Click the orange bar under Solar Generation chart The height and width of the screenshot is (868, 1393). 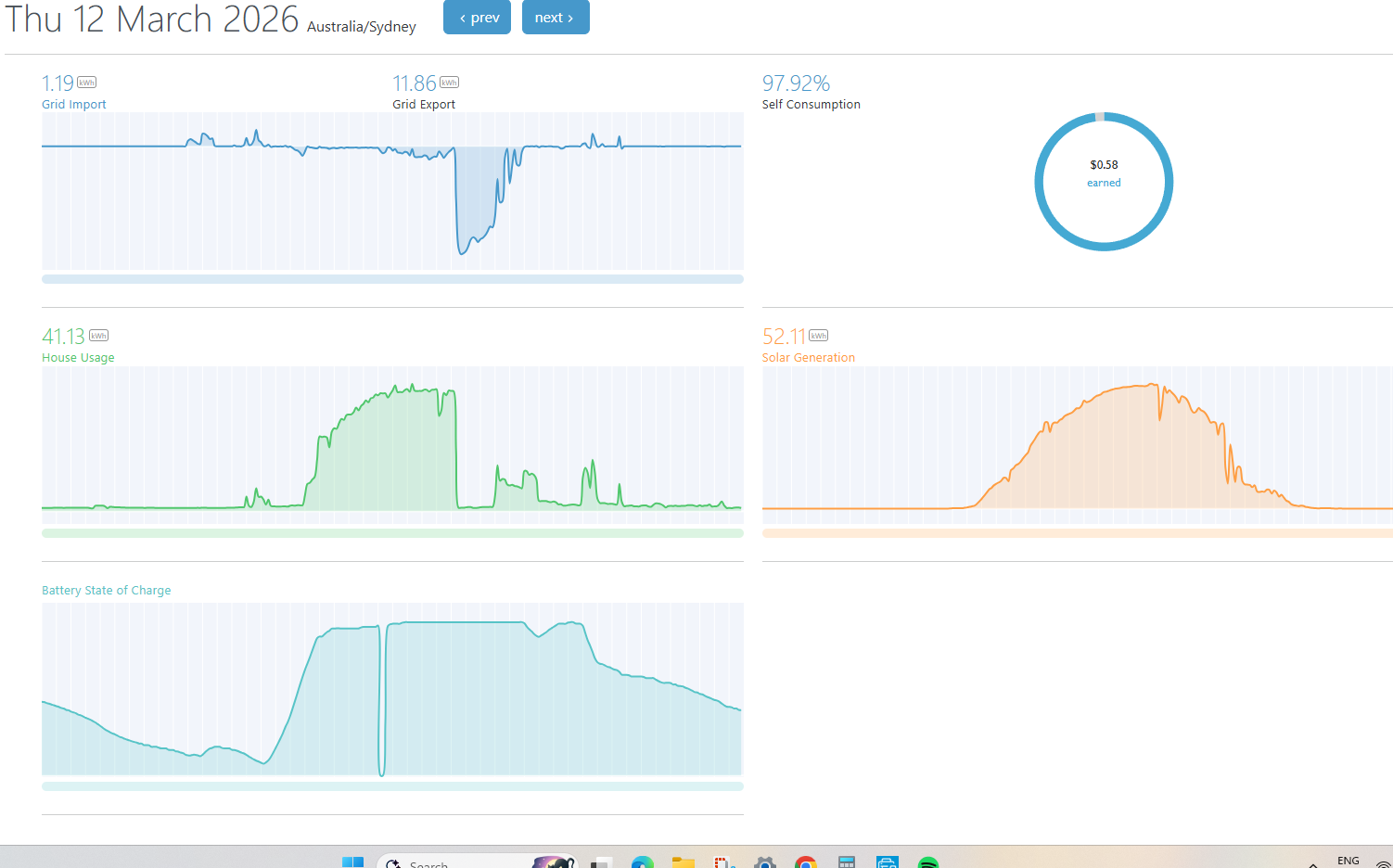pos(1076,533)
